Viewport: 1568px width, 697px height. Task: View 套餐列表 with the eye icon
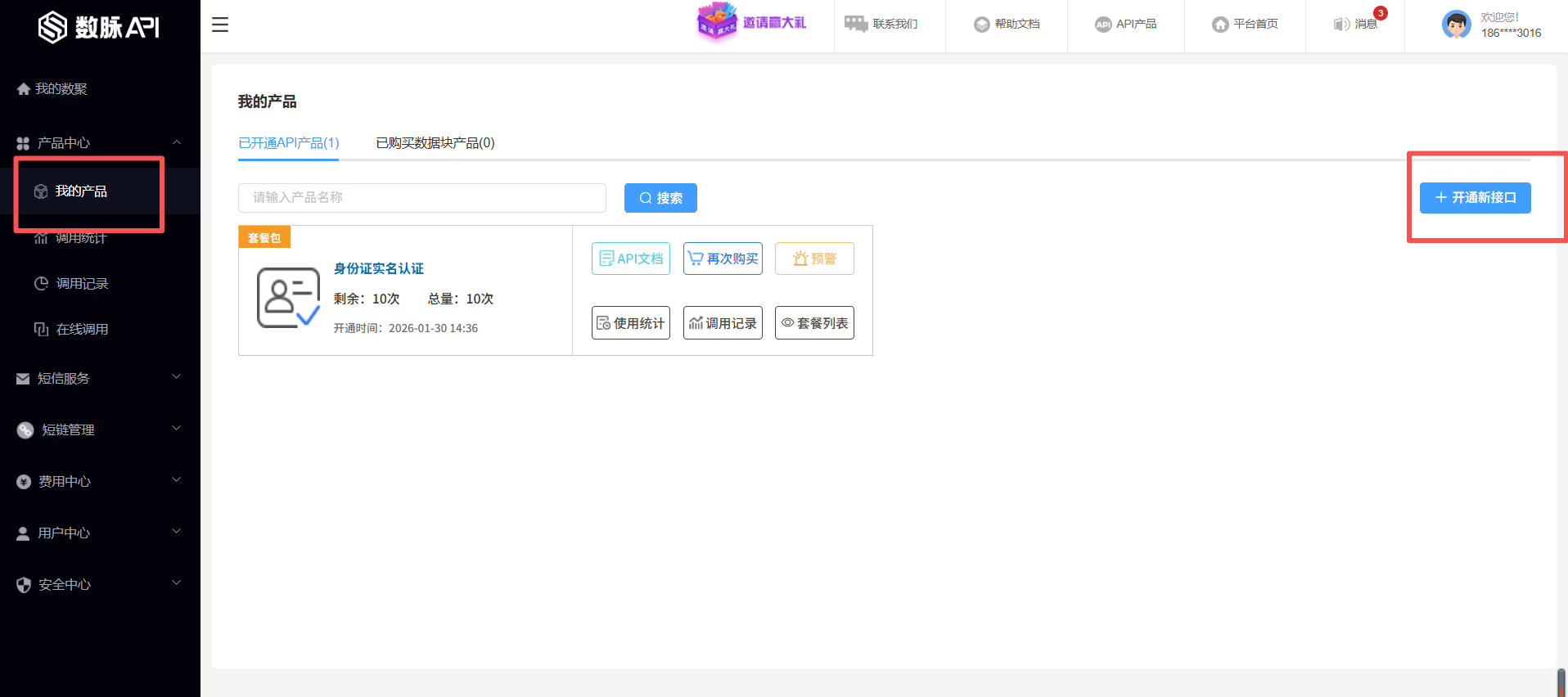pyautogui.click(x=814, y=323)
